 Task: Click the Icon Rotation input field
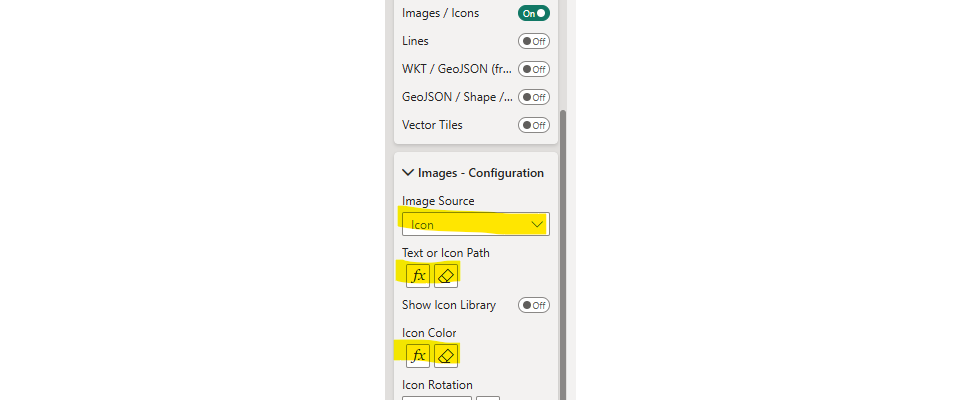(436, 398)
